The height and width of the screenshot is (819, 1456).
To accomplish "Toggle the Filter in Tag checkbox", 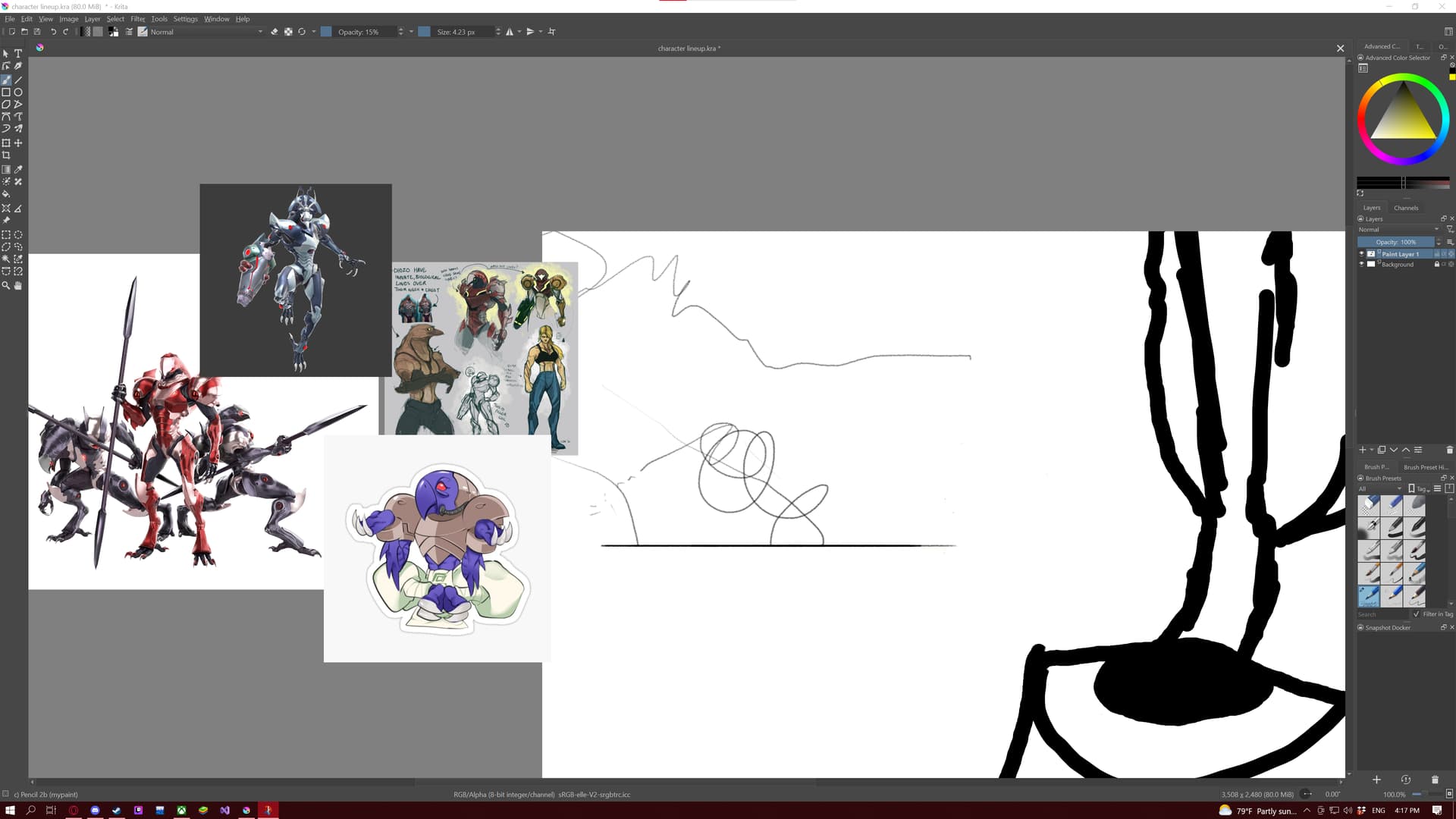I will tap(1416, 614).
